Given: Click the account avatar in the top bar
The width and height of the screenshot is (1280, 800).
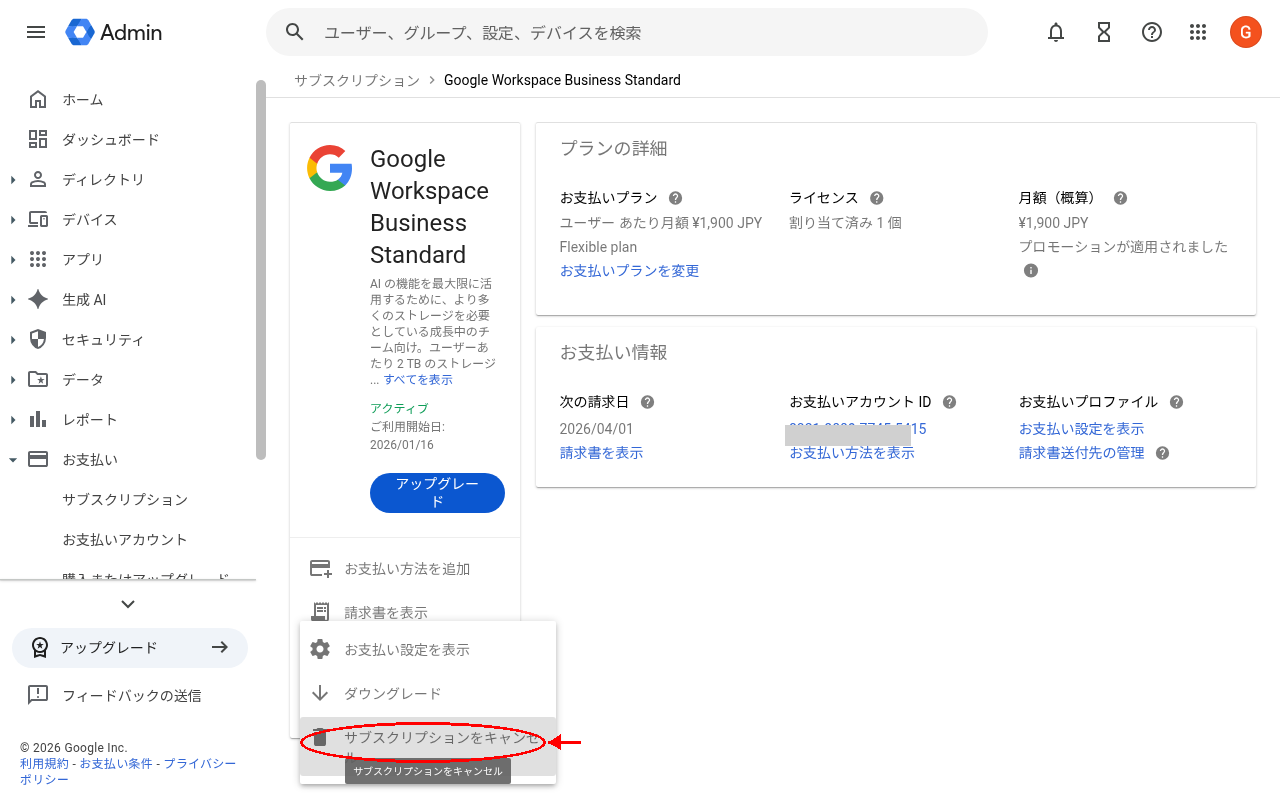Looking at the screenshot, I should click(1245, 32).
